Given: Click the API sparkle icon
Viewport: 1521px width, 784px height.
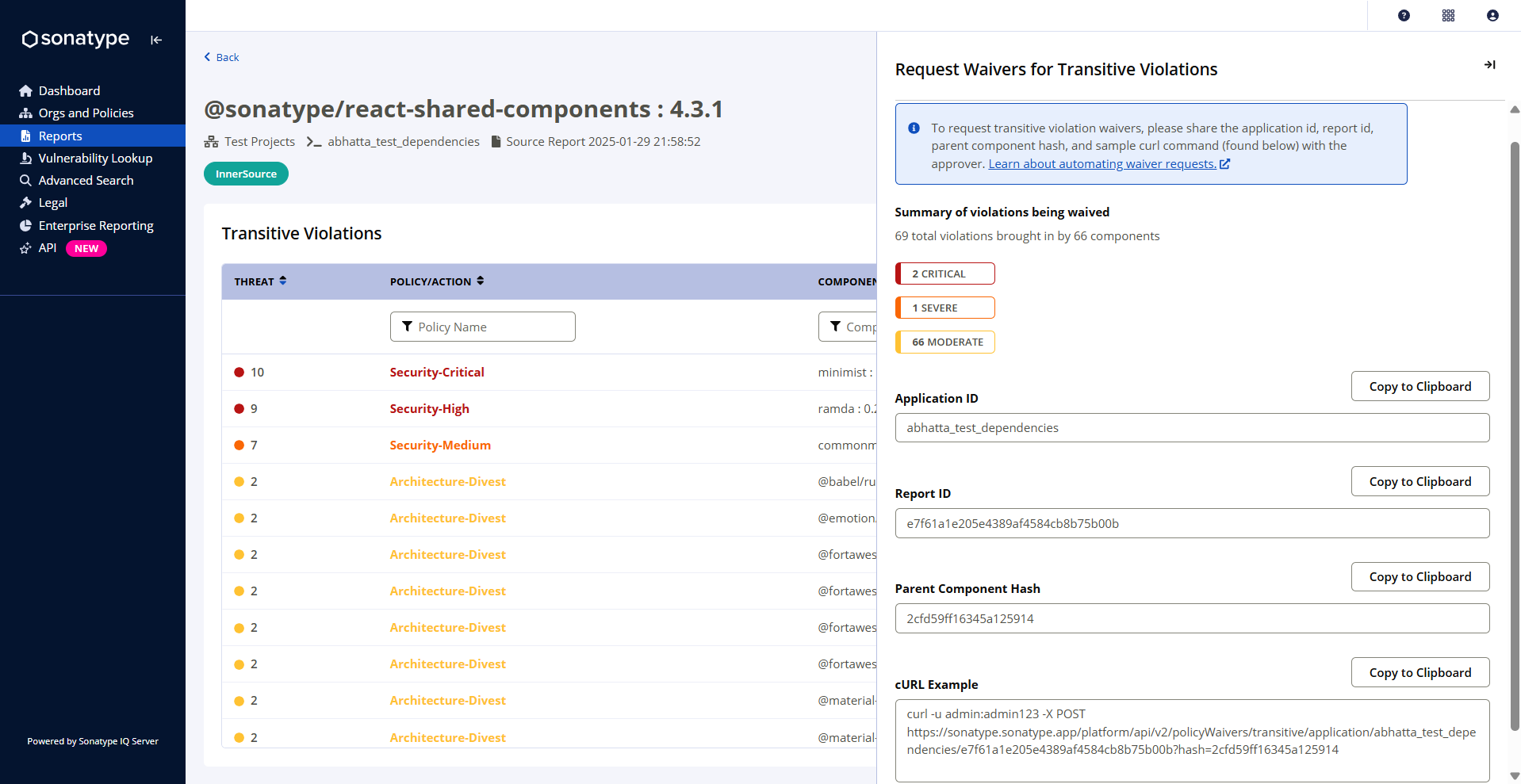Looking at the screenshot, I should [x=25, y=248].
